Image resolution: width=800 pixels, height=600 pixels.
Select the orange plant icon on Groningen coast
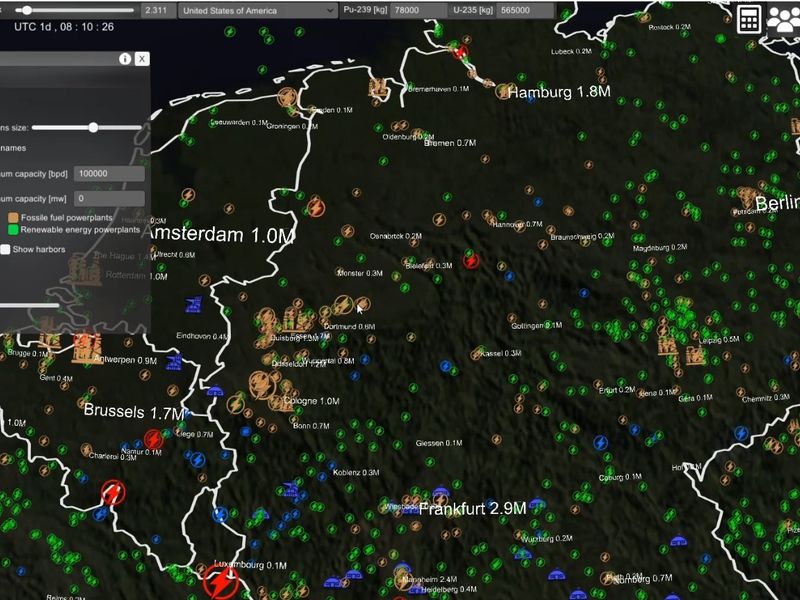tap(287, 97)
